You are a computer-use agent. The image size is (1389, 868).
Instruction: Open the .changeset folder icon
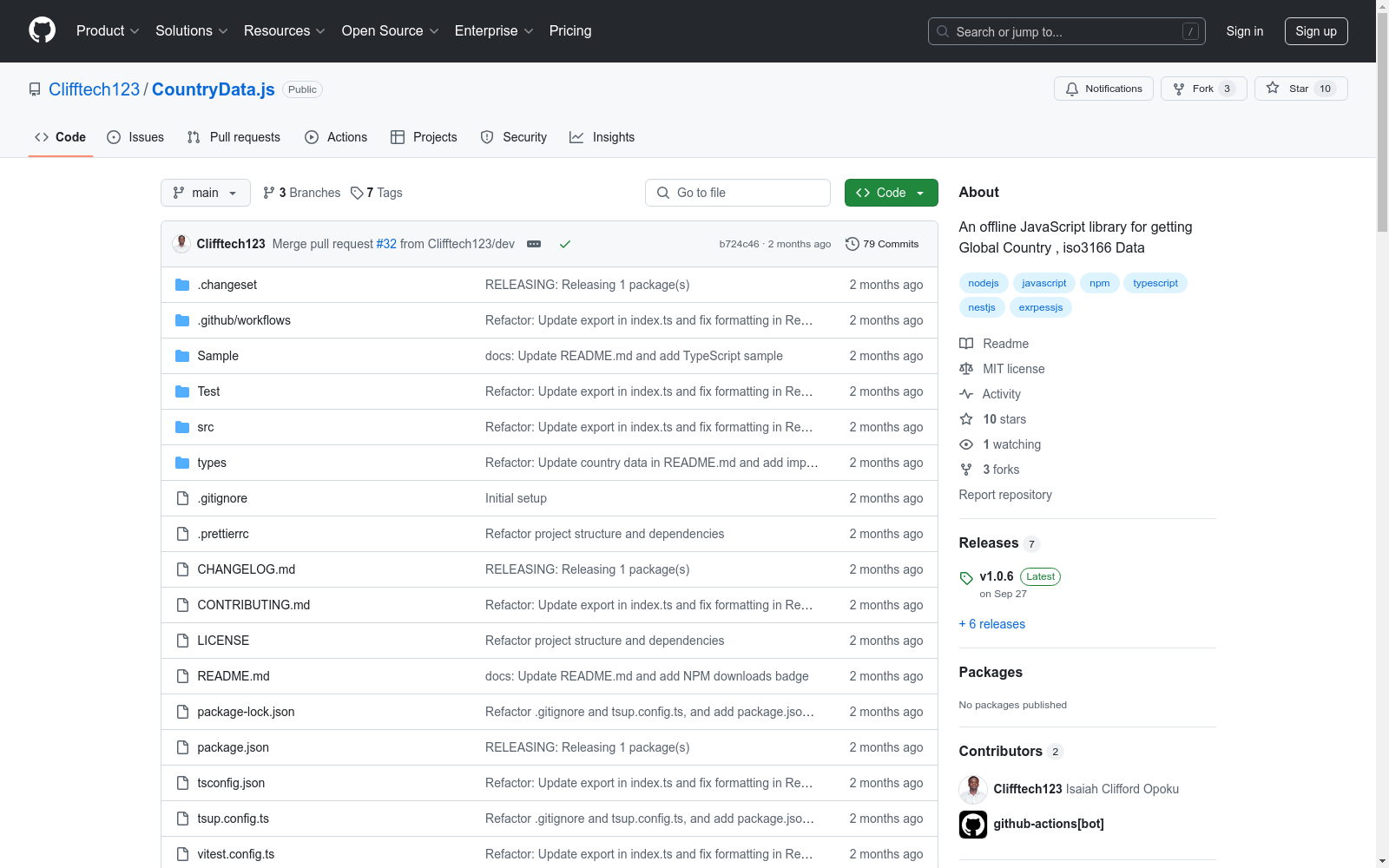pyautogui.click(x=182, y=285)
